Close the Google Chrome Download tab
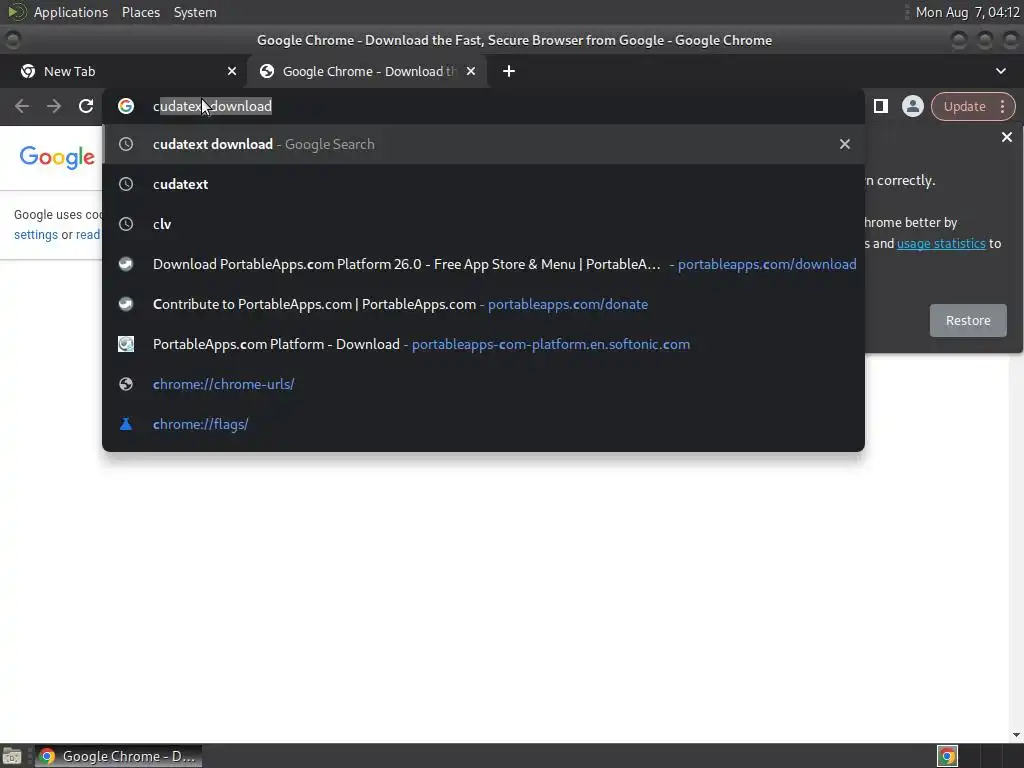1024x768 pixels. (471, 71)
